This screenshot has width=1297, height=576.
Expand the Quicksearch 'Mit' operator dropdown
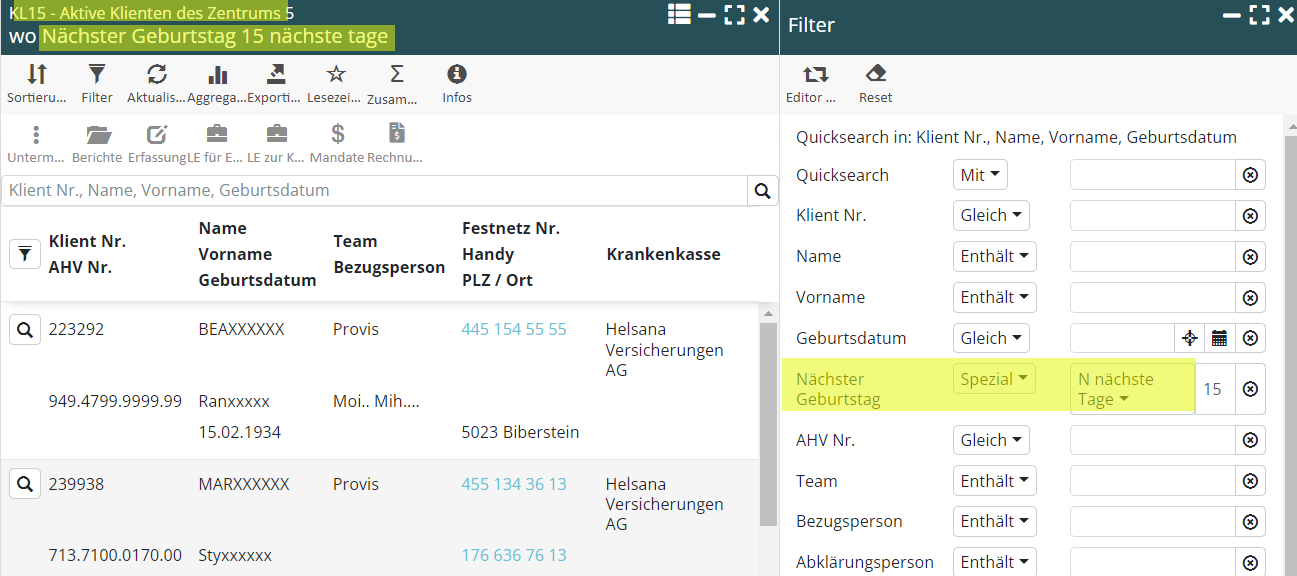[980, 175]
